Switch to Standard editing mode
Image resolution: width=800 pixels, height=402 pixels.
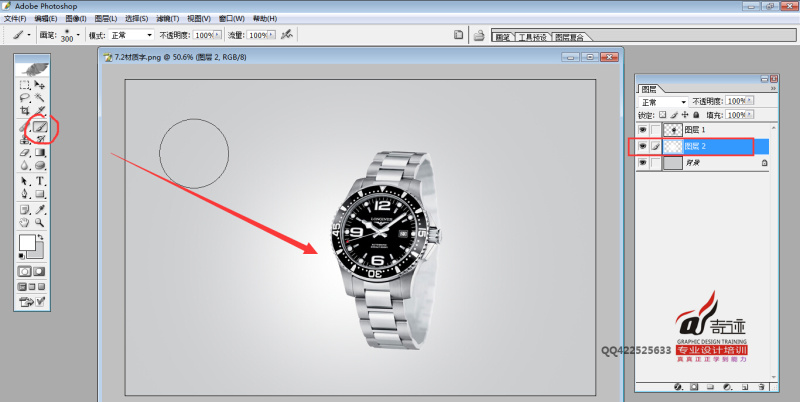pyautogui.click(x=24, y=271)
